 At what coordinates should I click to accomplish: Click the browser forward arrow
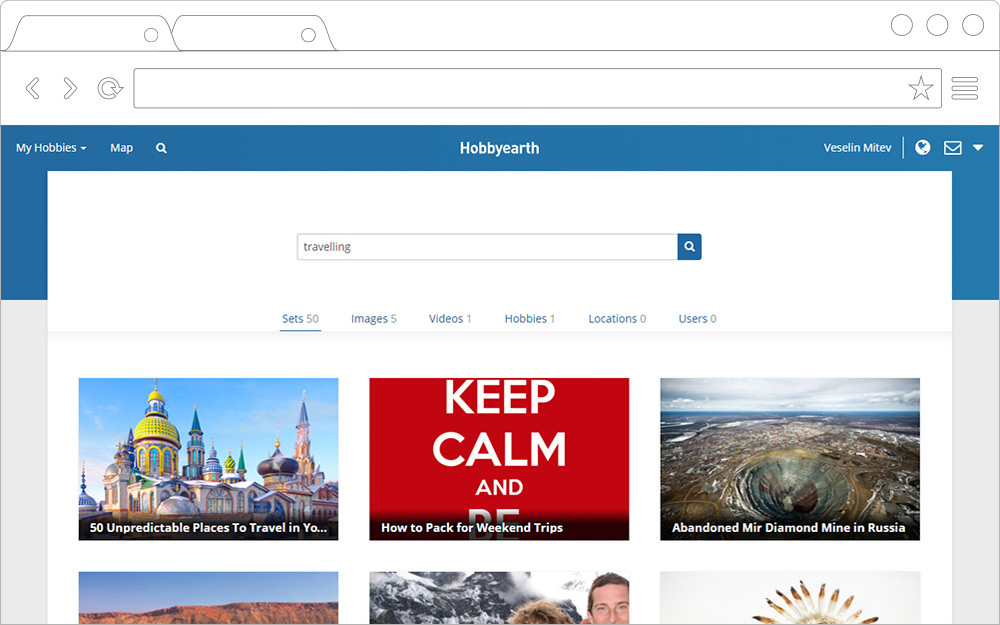pos(70,89)
